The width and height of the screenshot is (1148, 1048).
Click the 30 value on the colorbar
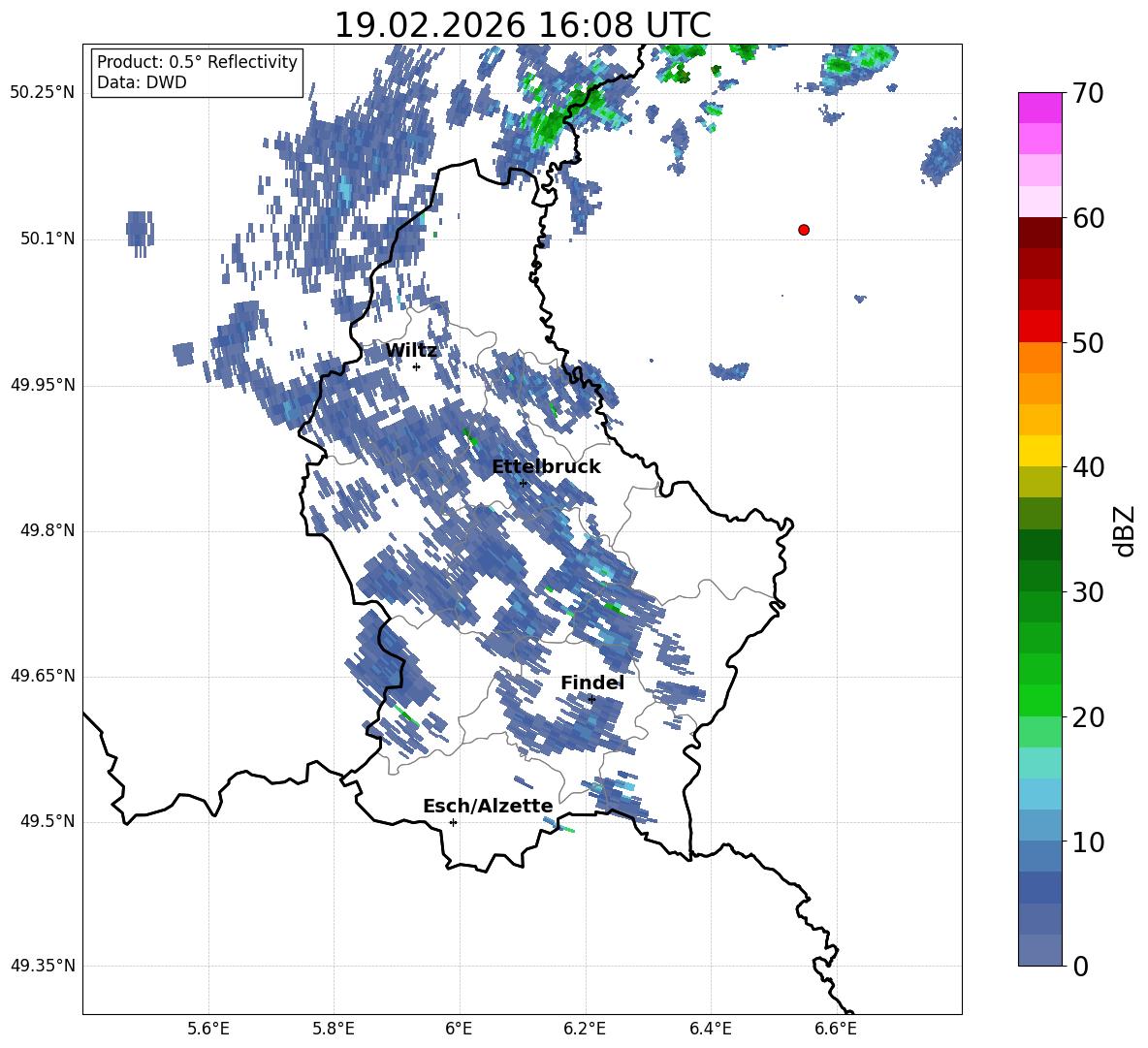1087,592
